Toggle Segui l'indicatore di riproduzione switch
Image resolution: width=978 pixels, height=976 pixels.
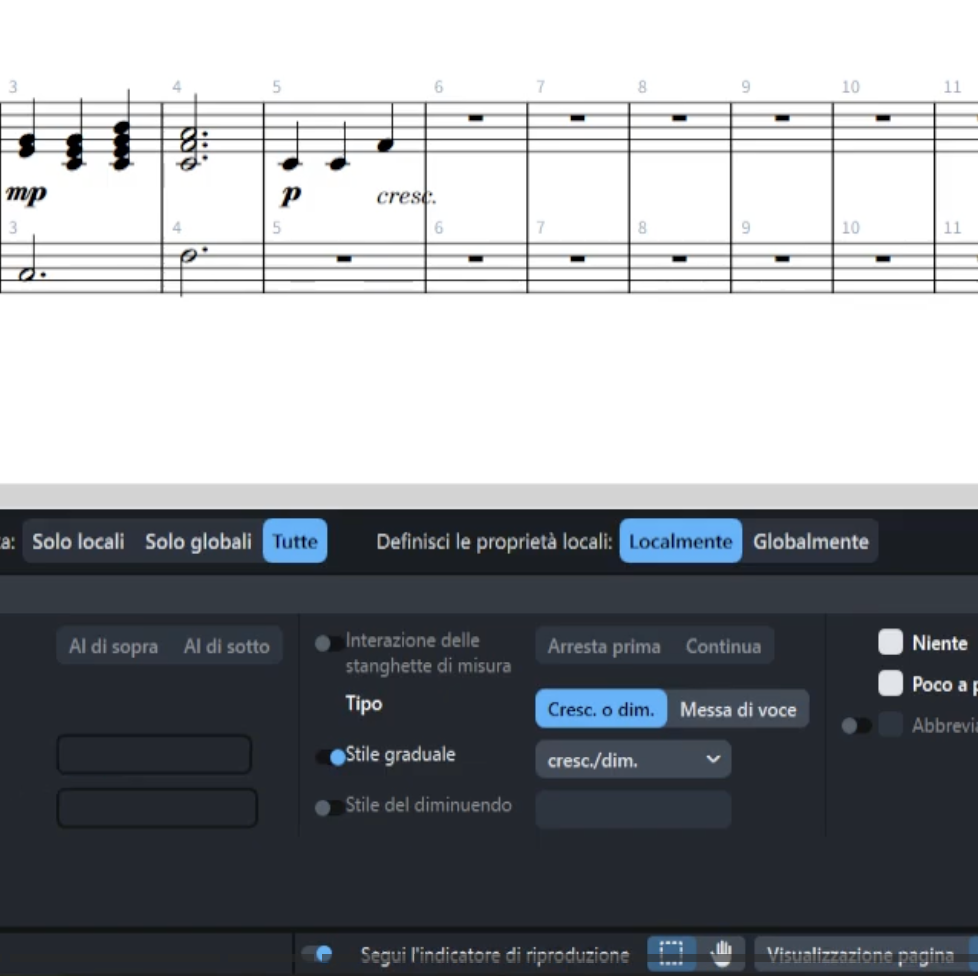(x=317, y=954)
